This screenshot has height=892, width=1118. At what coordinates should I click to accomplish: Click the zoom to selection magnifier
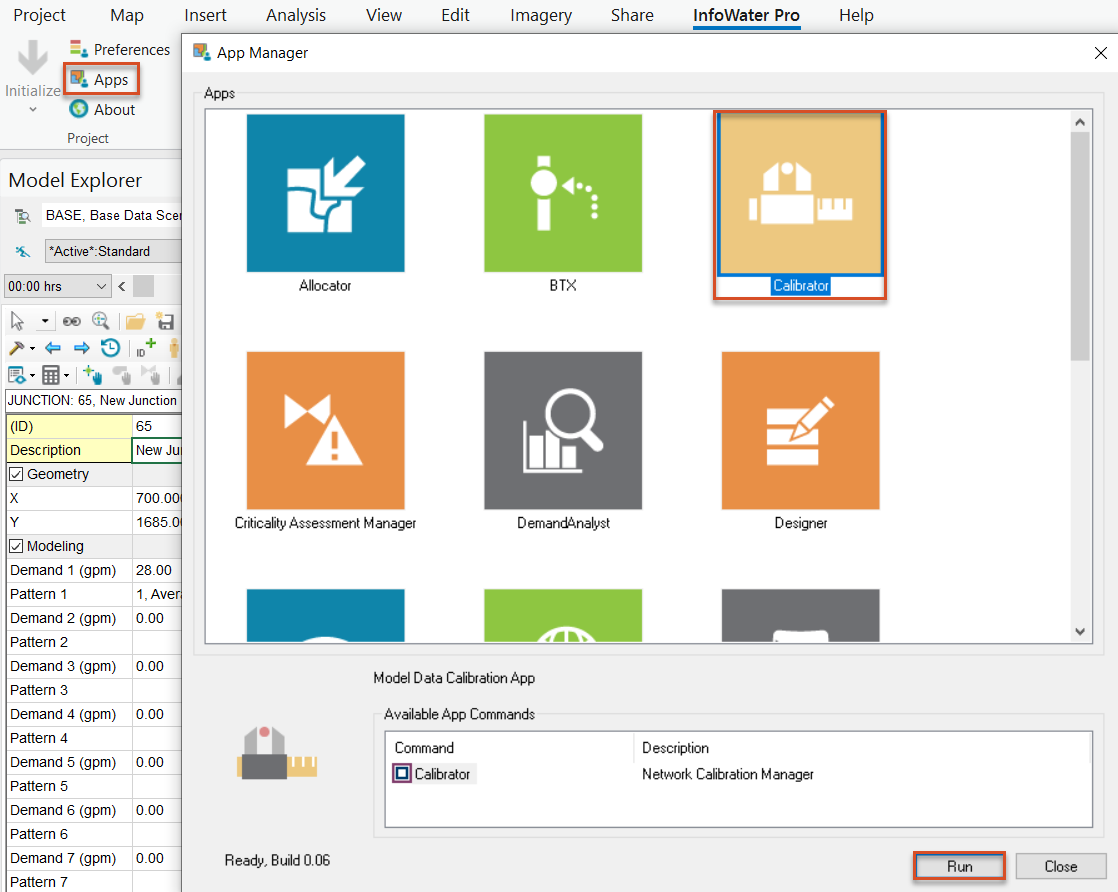[x=101, y=321]
